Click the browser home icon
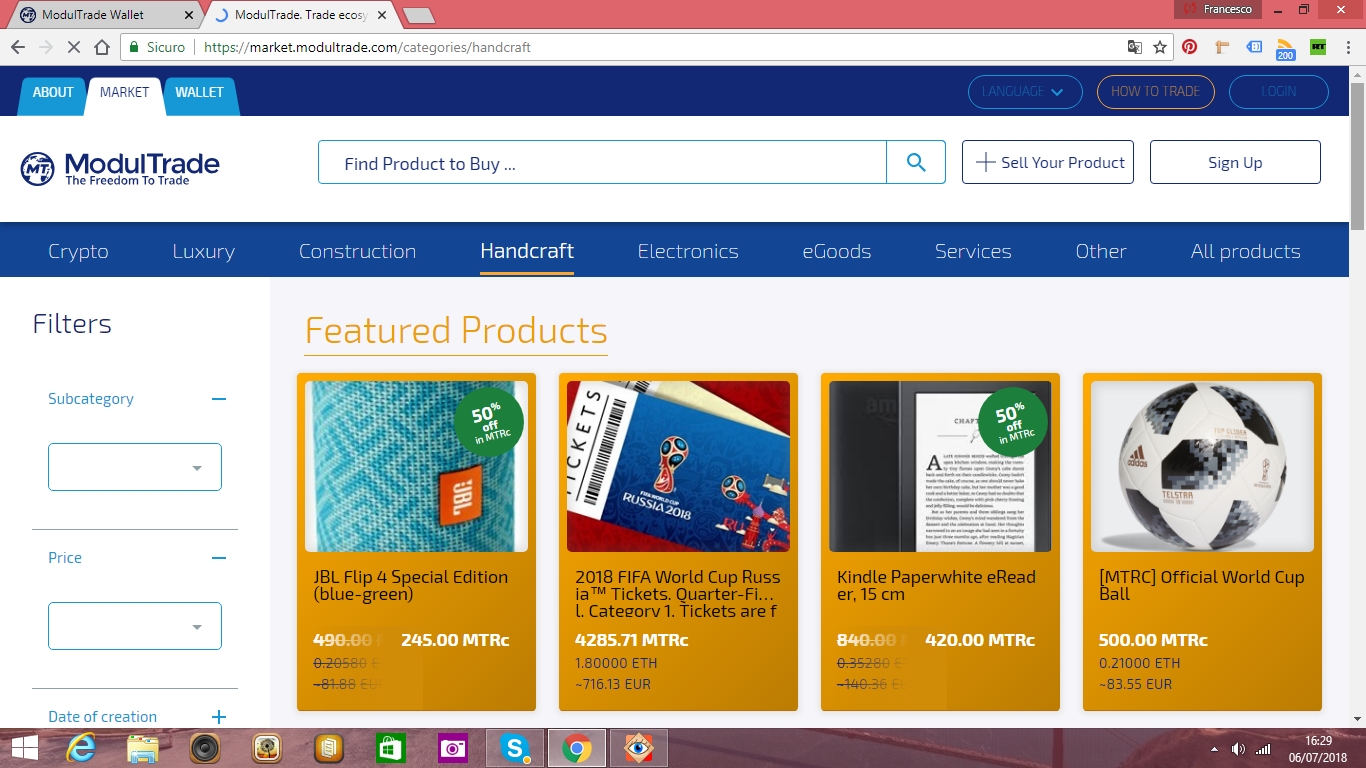 click(102, 47)
